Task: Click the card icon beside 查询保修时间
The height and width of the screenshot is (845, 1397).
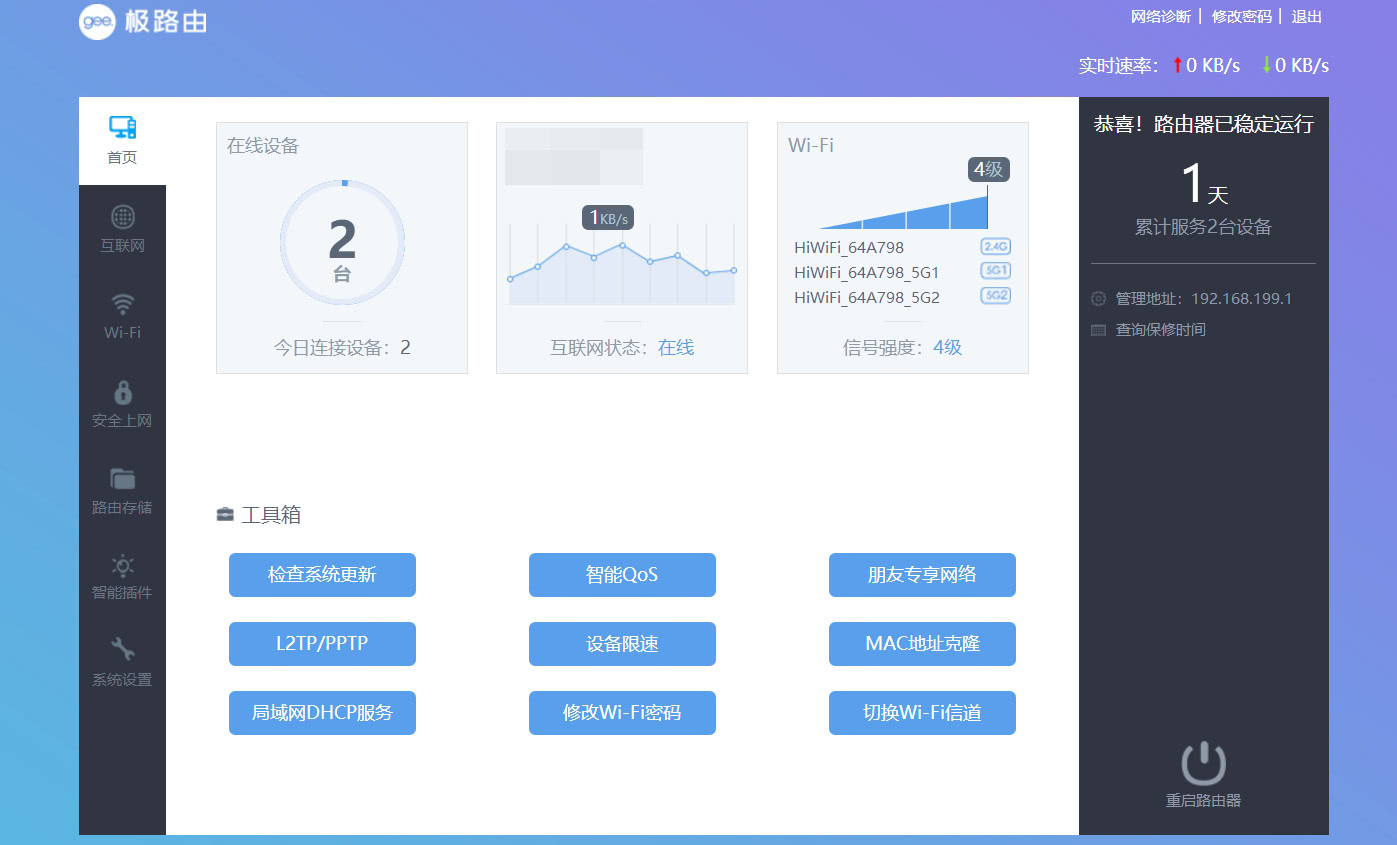Action: tap(1098, 330)
